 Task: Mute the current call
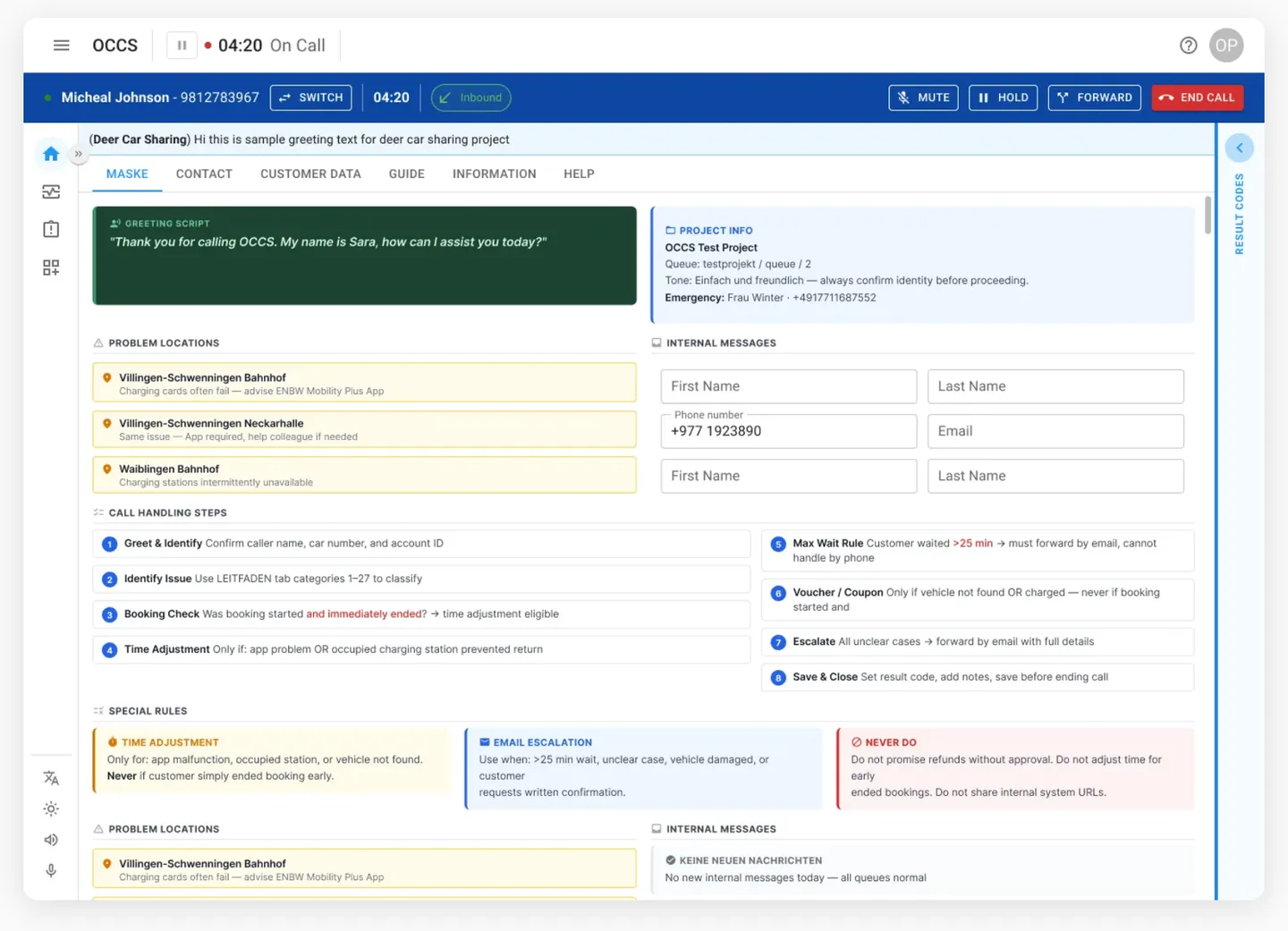click(923, 97)
